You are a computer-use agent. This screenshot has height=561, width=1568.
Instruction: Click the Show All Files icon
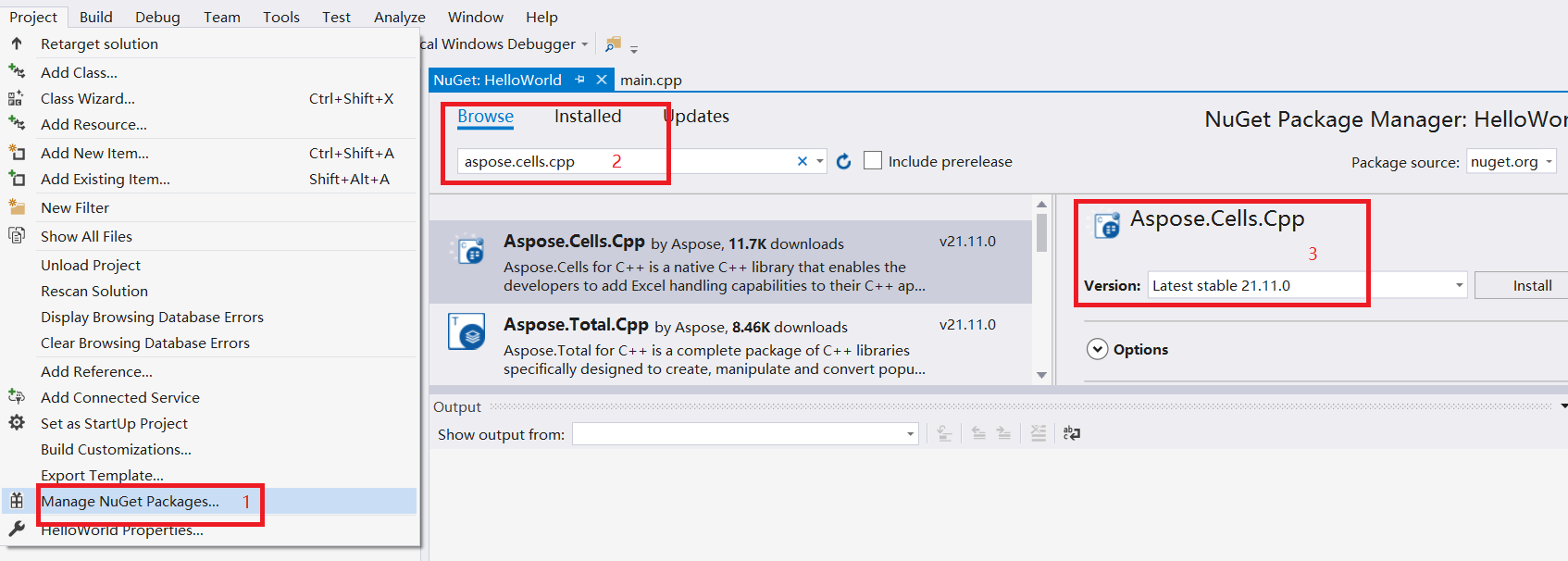17,235
